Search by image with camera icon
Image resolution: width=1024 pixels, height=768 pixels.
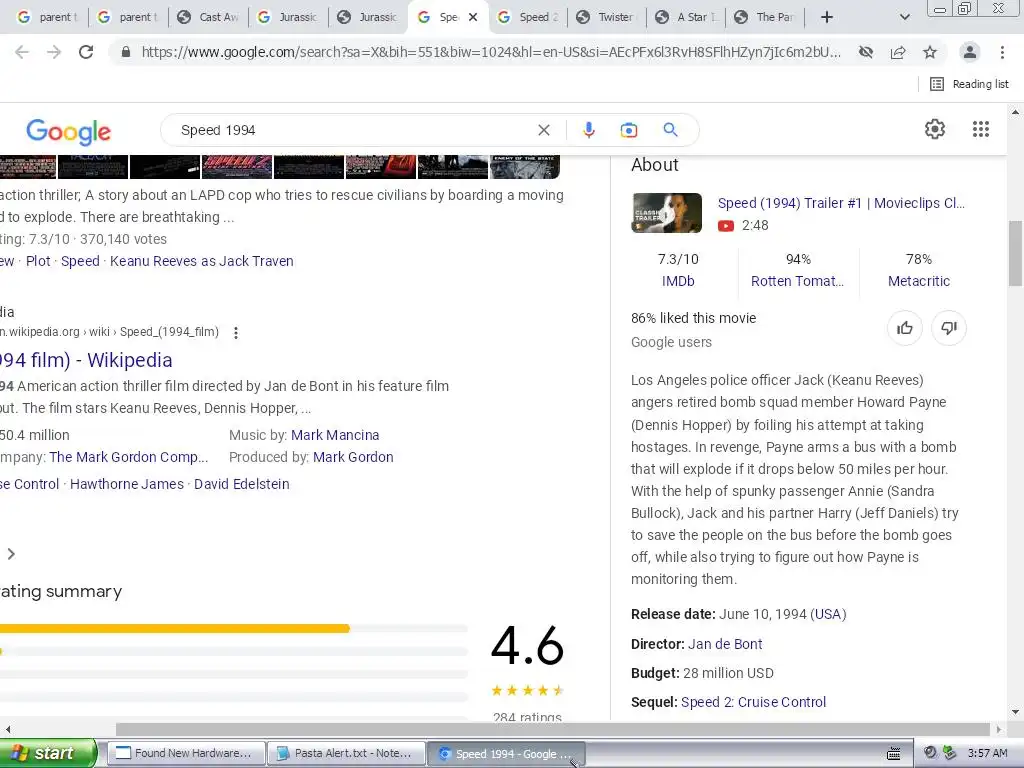[628, 130]
